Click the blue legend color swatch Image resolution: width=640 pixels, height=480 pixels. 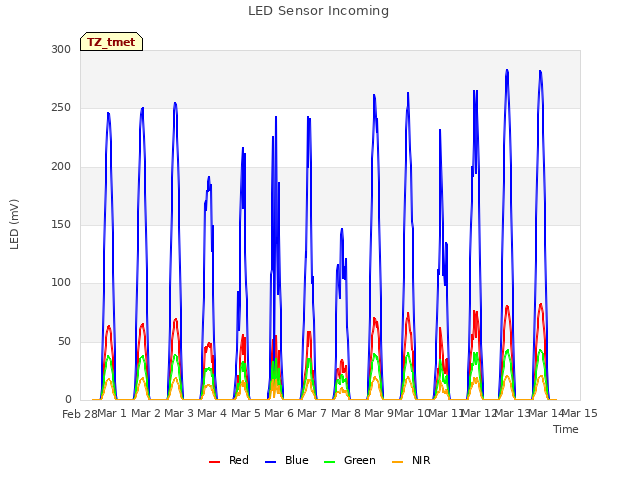[271, 462]
